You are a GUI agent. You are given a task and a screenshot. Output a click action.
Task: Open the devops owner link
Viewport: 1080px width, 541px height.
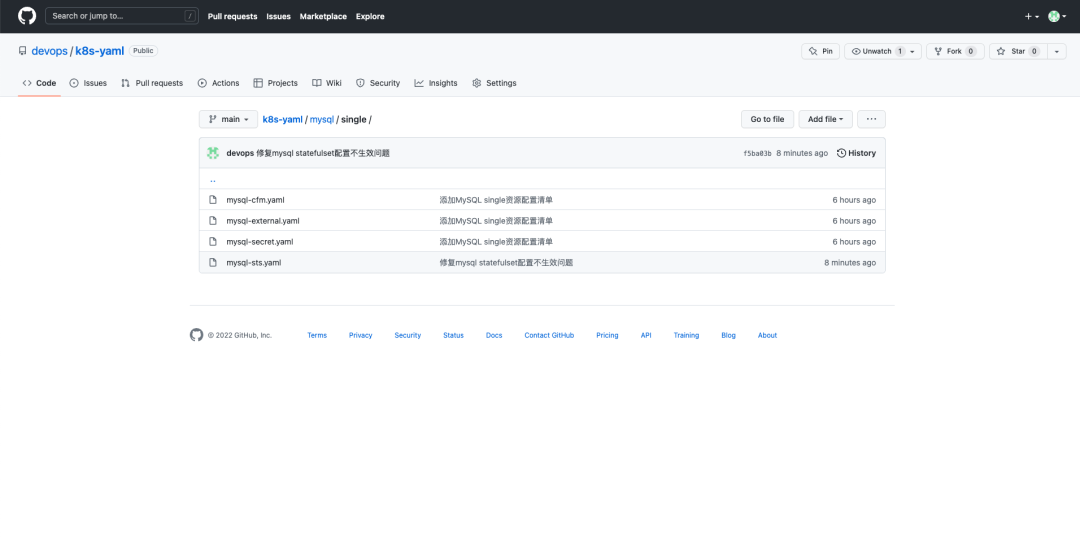50,51
